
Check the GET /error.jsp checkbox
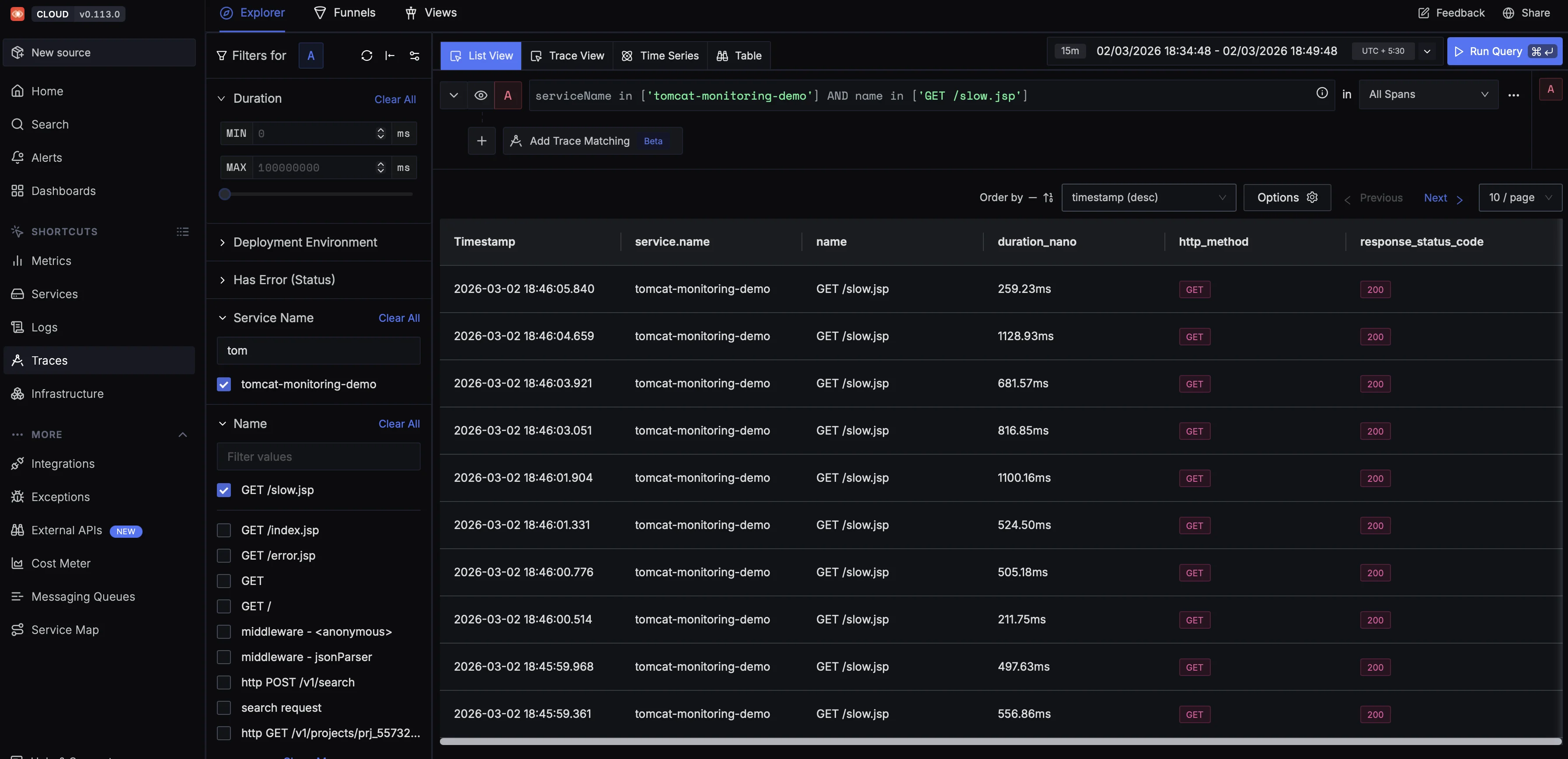tap(224, 556)
